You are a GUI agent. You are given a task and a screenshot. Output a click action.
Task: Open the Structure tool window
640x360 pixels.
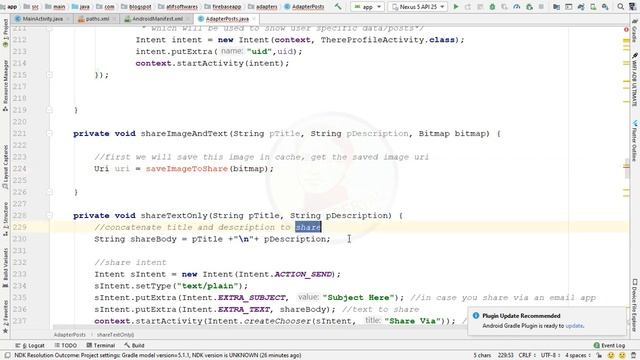5,219
